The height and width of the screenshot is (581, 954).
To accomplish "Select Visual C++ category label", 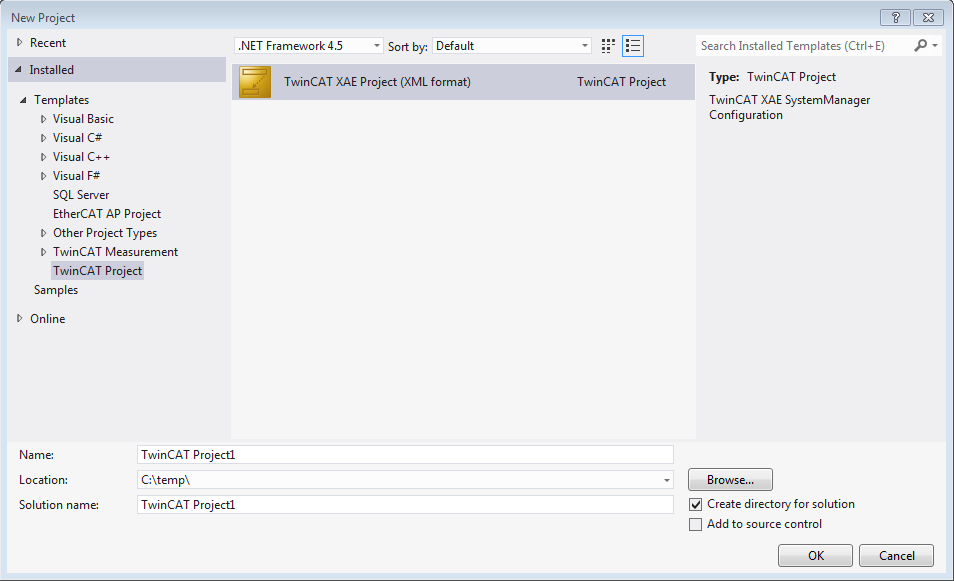I will (82, 156).
